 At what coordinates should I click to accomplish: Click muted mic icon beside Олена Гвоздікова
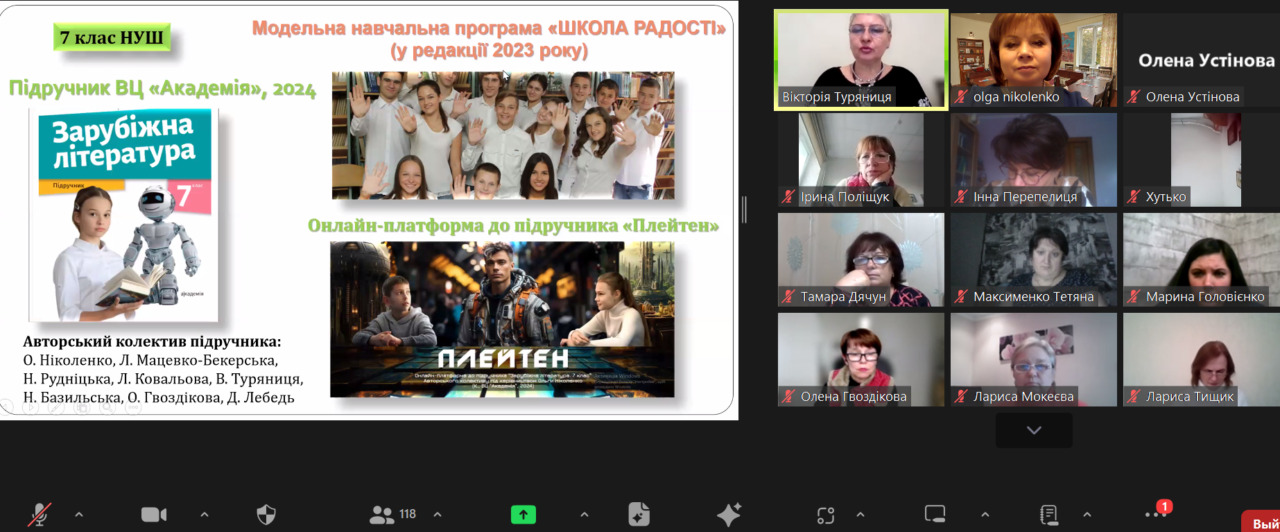click(789, 397)
